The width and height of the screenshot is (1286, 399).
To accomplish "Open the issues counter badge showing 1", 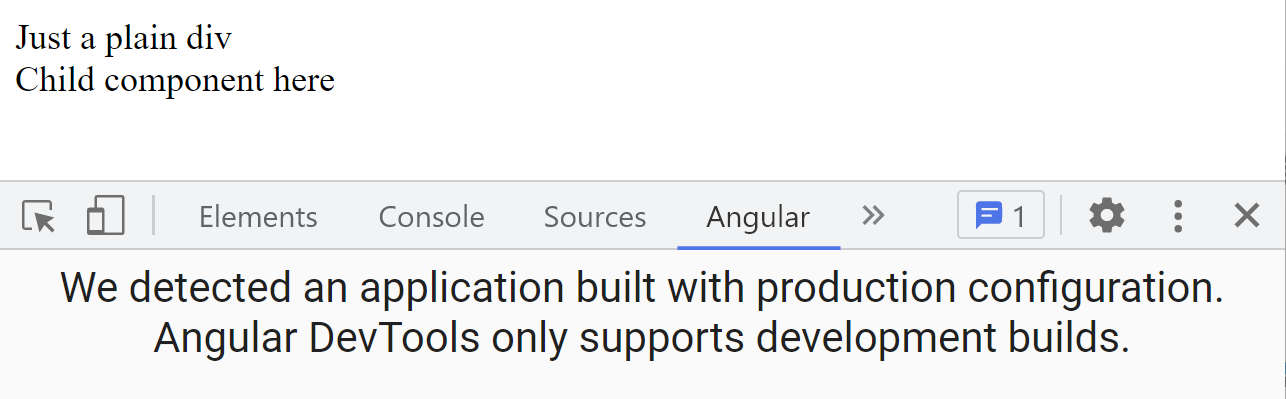I will (1001, 215).
